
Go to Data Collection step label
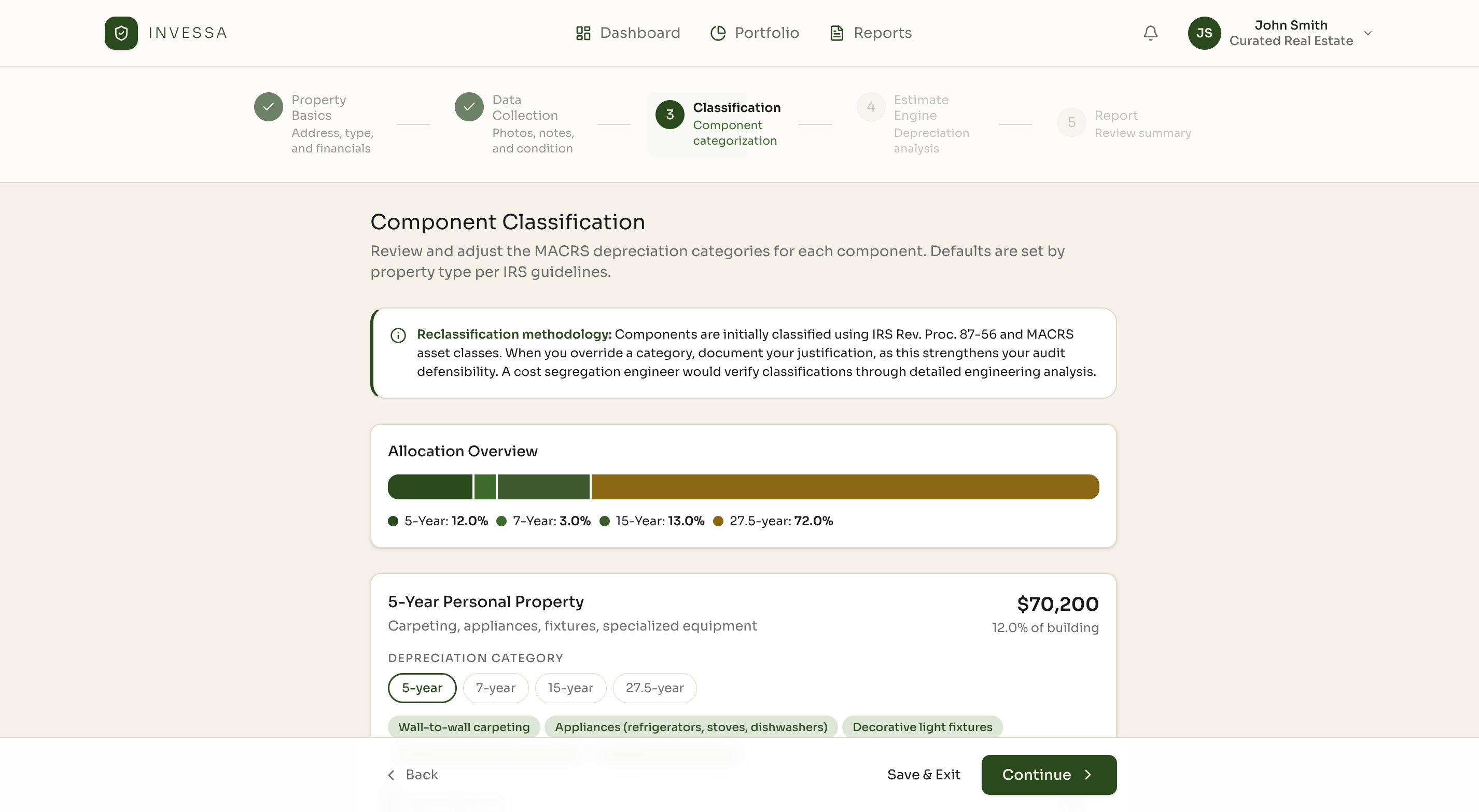pos(525,107)
